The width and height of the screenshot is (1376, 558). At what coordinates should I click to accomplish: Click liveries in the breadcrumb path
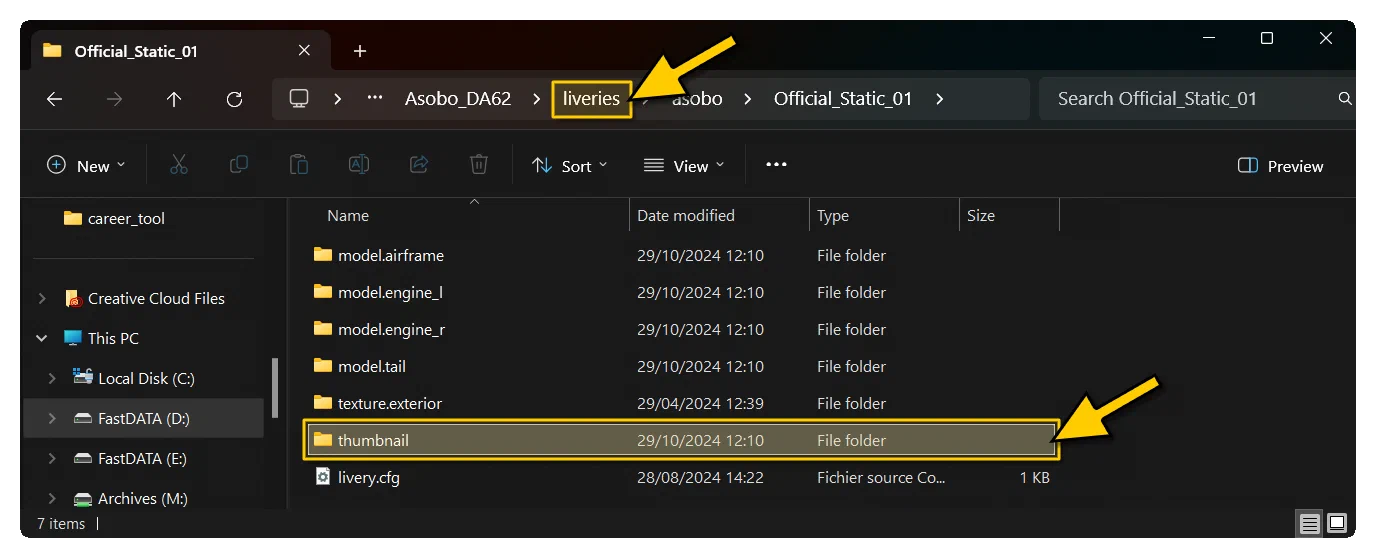tap(591, 98)
